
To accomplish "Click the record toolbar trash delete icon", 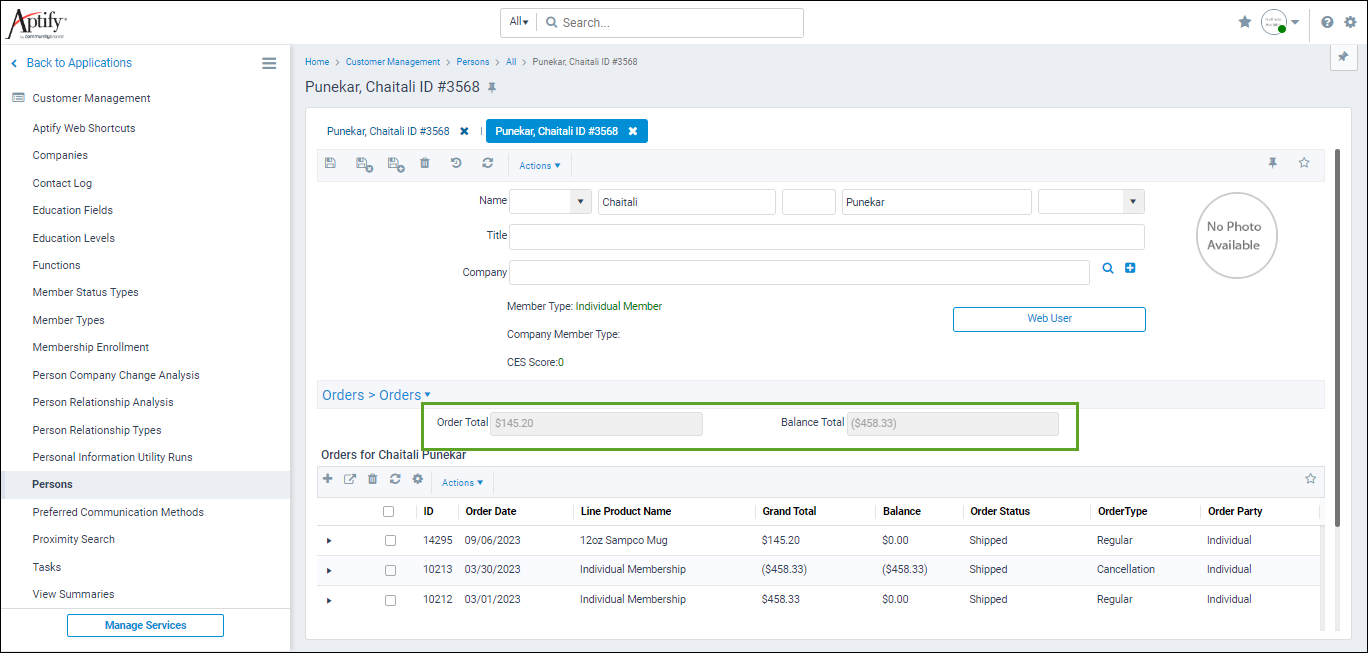I will 425,163.
